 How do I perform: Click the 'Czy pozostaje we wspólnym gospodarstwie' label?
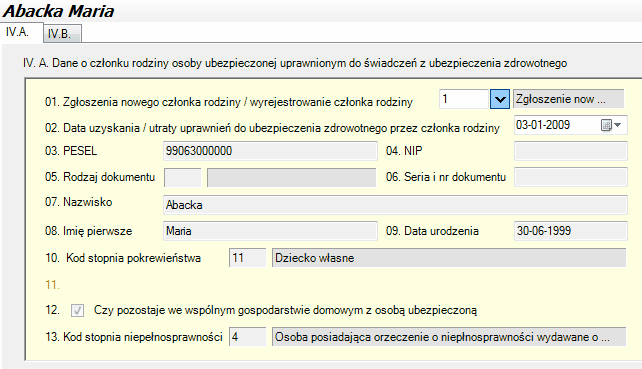pyautogui.click(x=285, y=310)
